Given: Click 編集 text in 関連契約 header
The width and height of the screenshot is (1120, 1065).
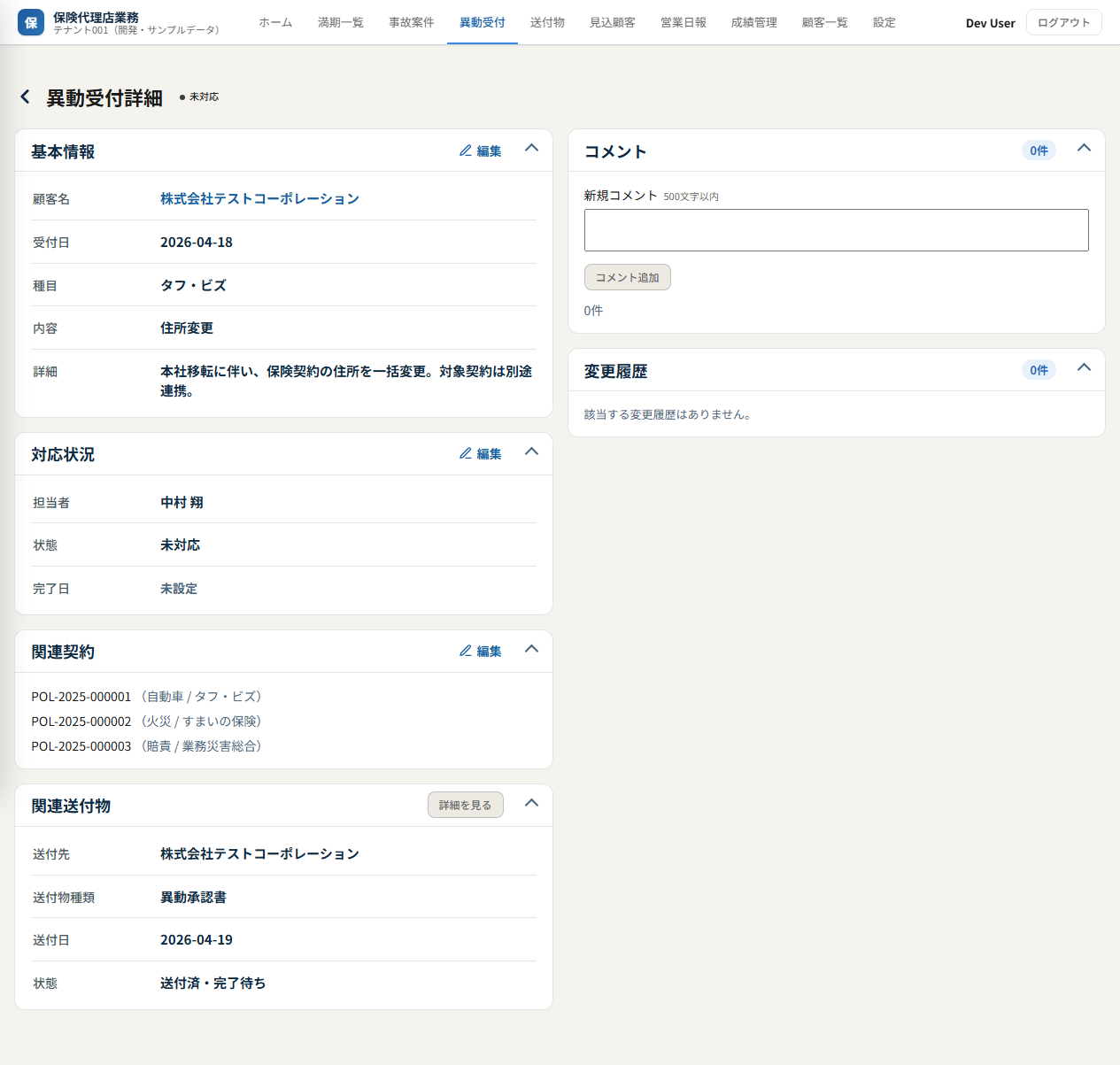Looking at the screenshot, I should point(489,652).
